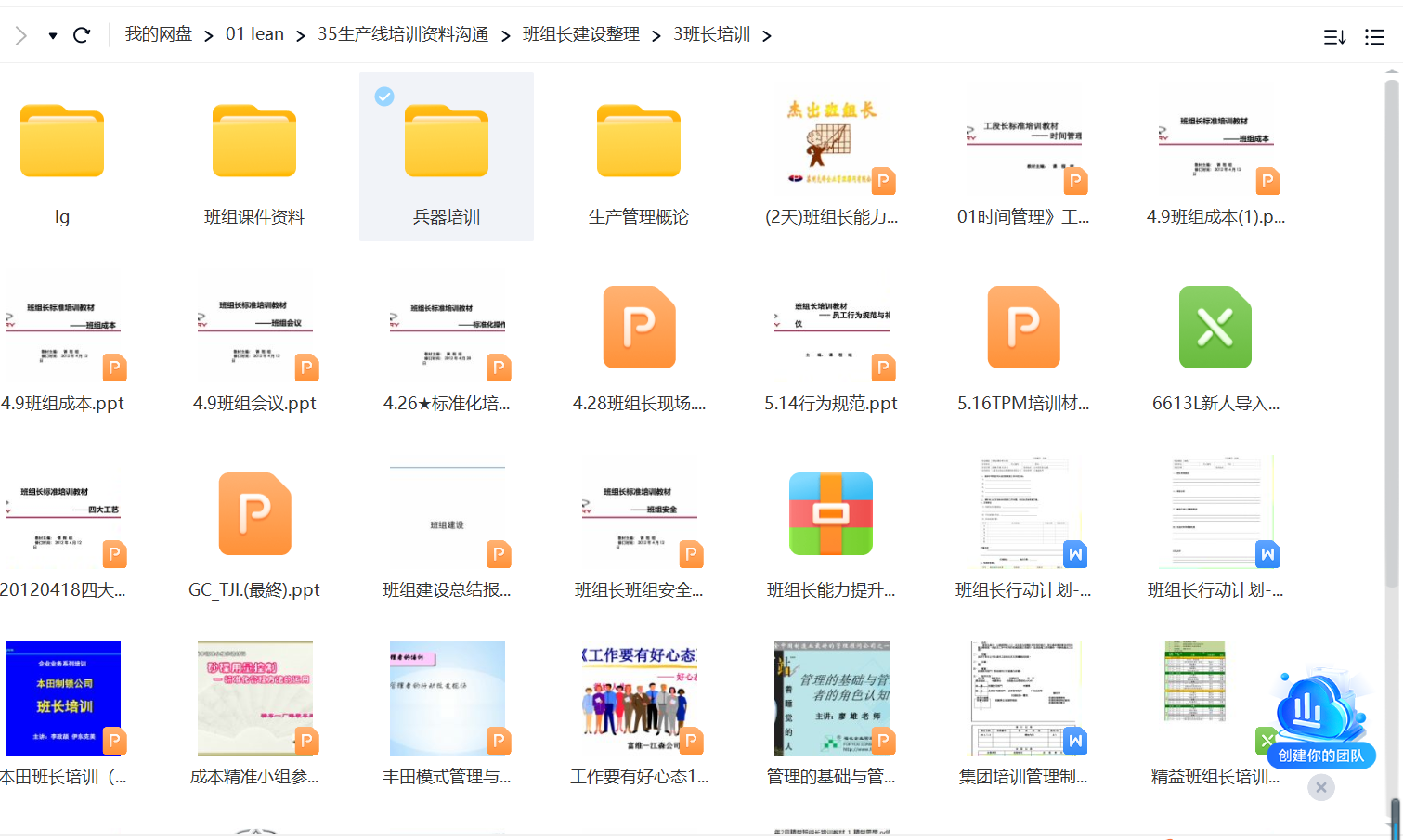Go to 我的网盘 in breadcrumb

(159, 34)
